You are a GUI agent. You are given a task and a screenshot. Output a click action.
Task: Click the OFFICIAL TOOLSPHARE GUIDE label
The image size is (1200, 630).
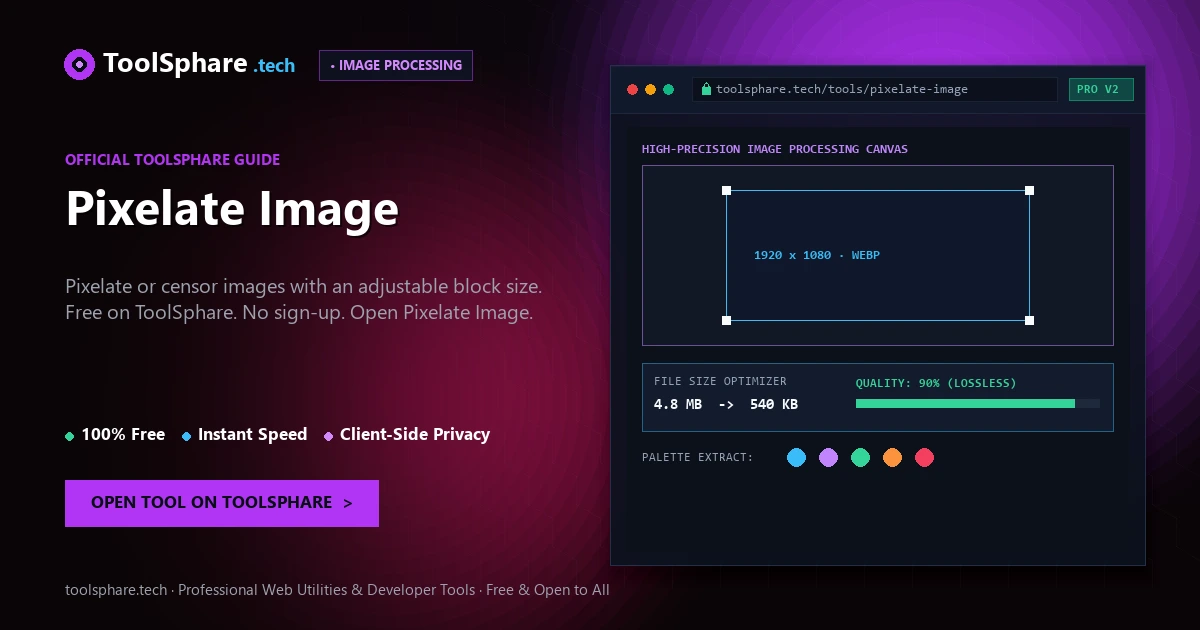coord(173,160)
